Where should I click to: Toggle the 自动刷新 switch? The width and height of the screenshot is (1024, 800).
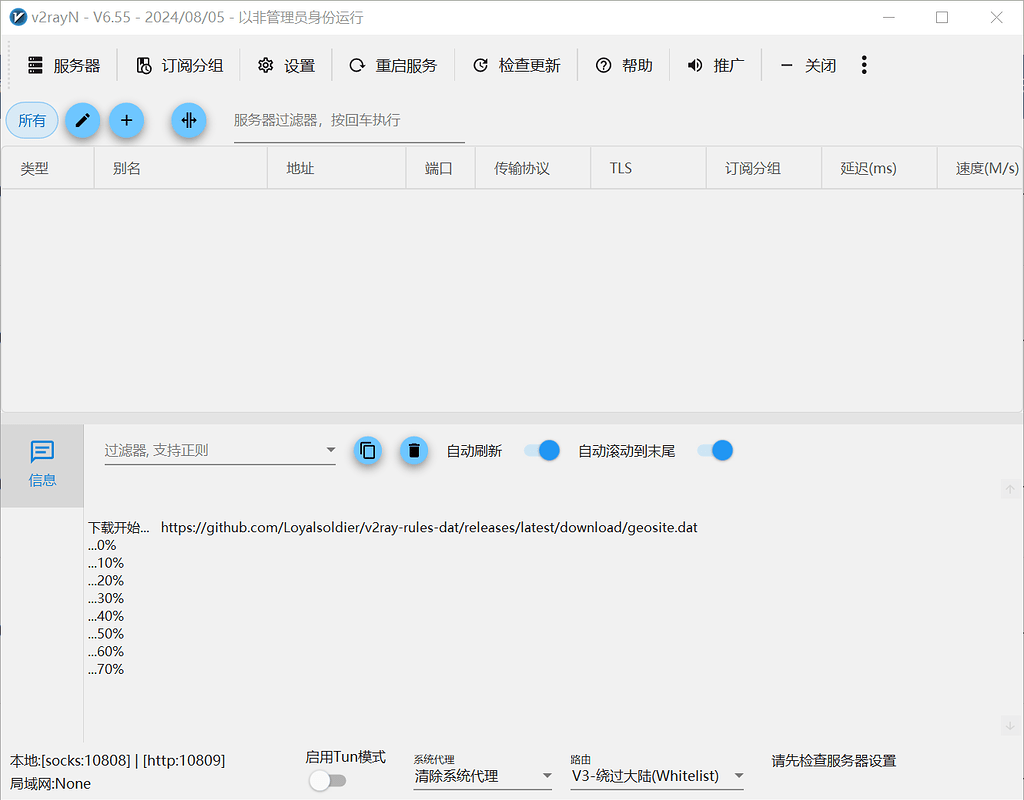542,451
